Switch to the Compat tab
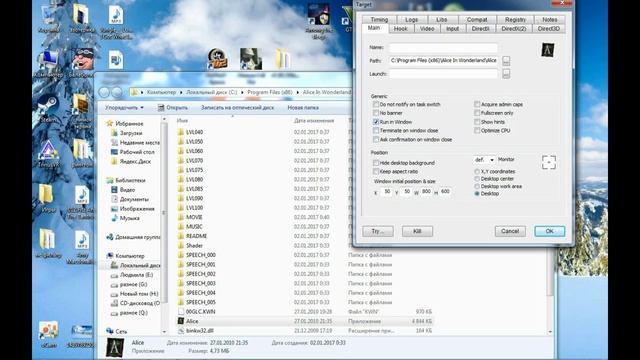 (x=477, y=20)
